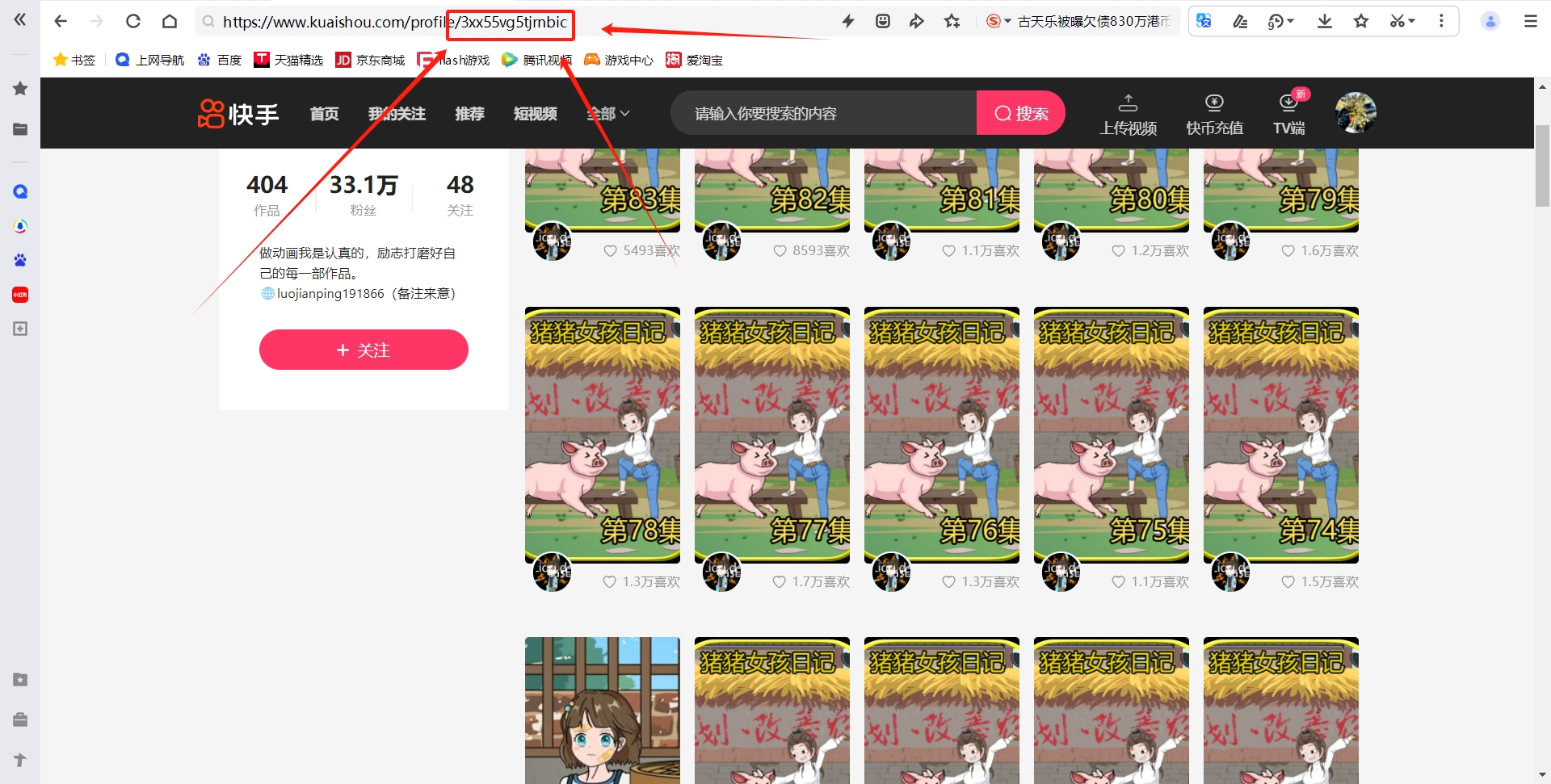Open the 第75集 video thumbnail
The image size is (1551, 784).
click(1112, 434)
